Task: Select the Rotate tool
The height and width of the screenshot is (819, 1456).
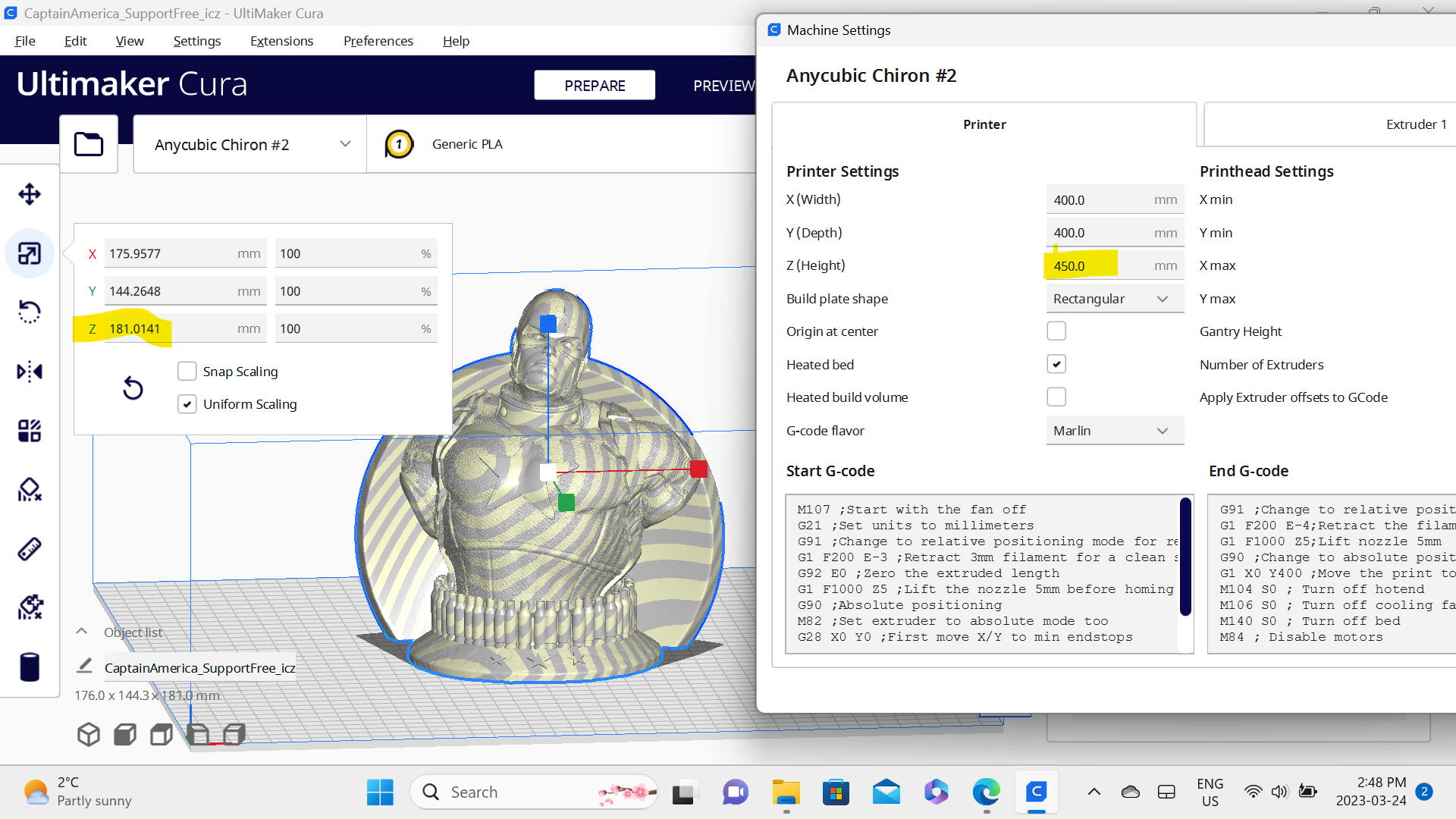Action: [30, 312]
